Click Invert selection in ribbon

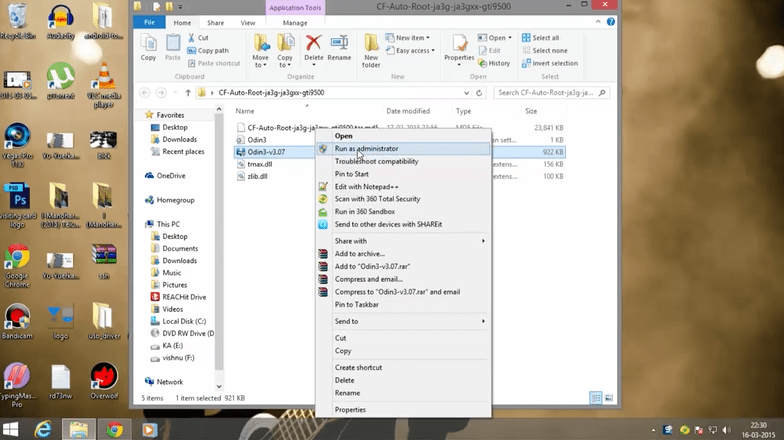pyautogui.click(x=550, y=64)
